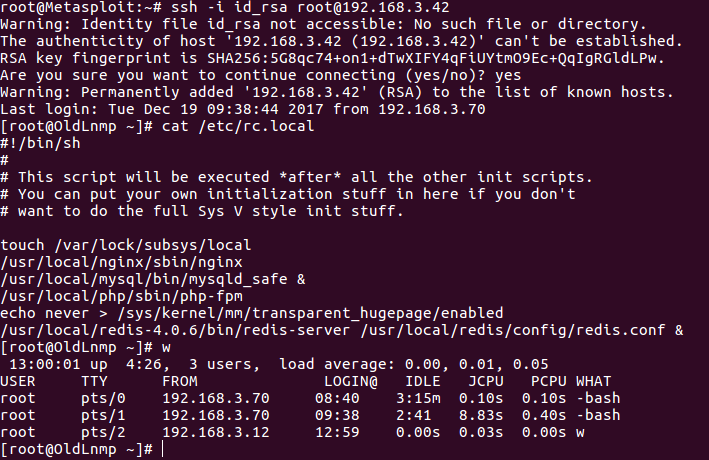The image size is (709, 460).
Task: Click the USER column header
Action: point(18,381)
